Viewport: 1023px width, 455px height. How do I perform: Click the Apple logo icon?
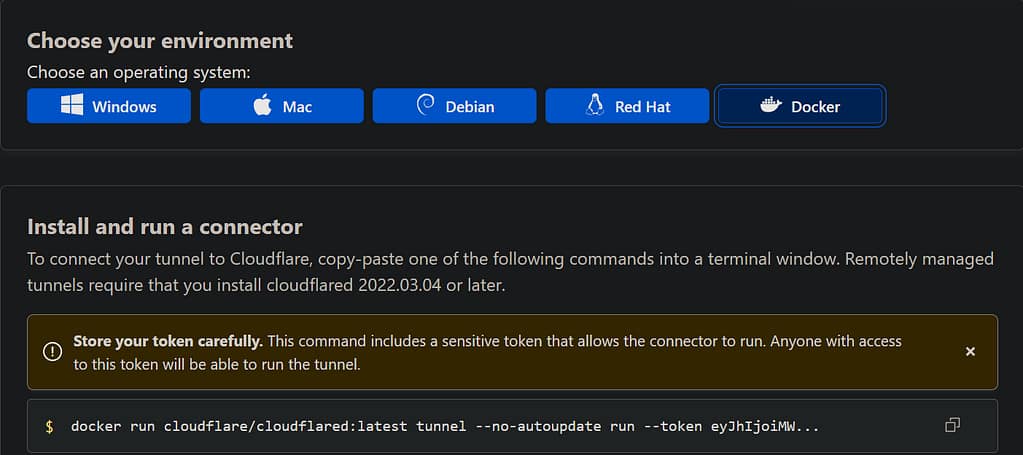(x=262, y=106)
